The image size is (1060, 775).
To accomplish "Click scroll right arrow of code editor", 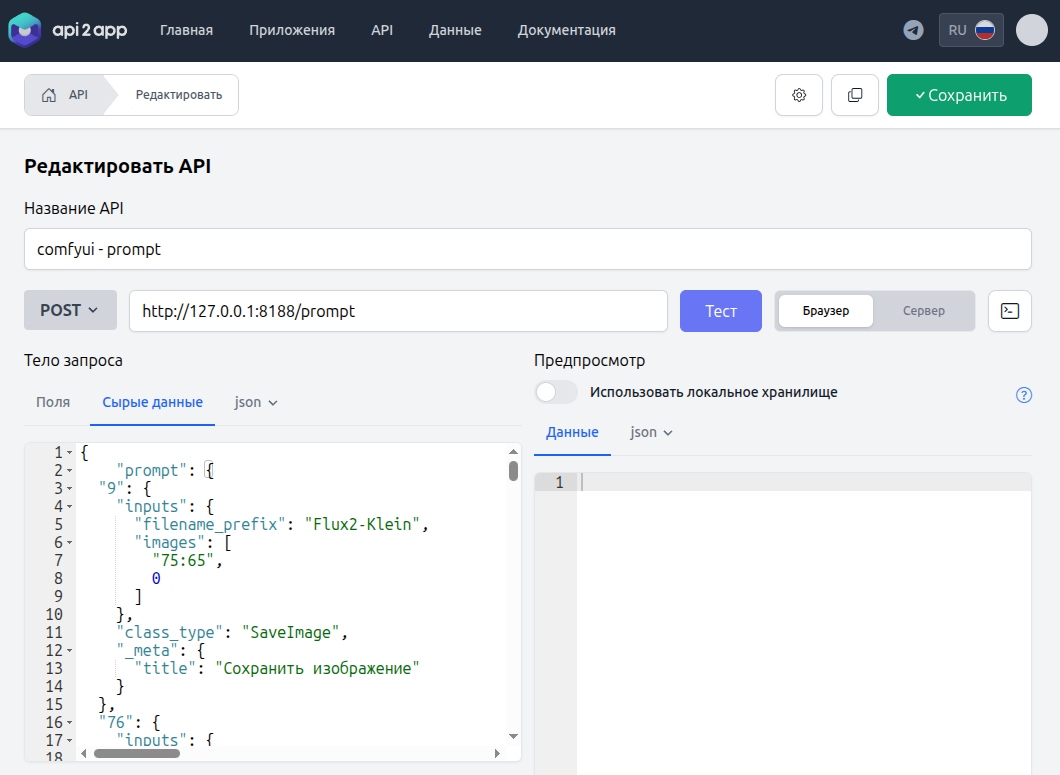I will tap(498, 753).
